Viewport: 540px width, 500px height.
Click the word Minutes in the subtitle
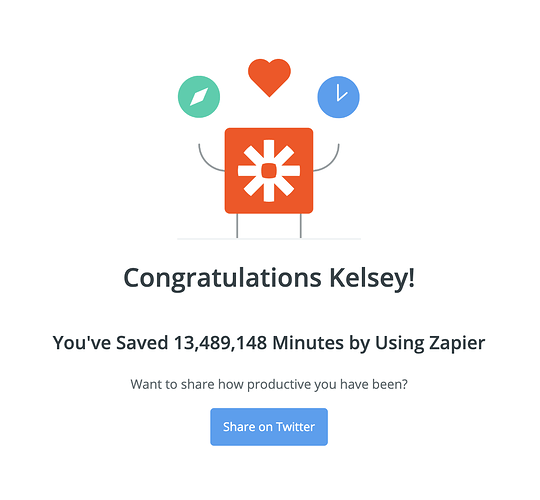tap(308, 343)
